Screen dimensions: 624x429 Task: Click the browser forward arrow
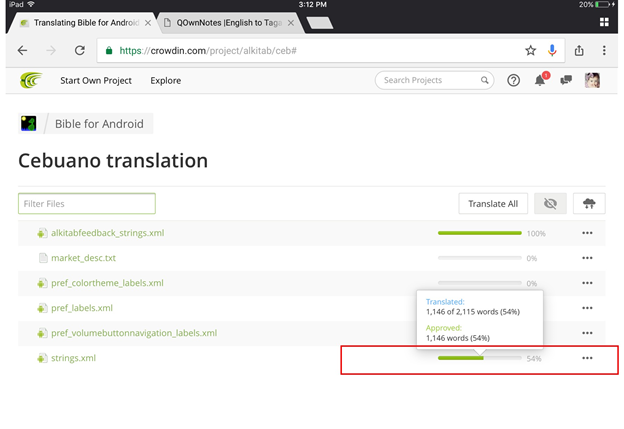pos(51,51)
